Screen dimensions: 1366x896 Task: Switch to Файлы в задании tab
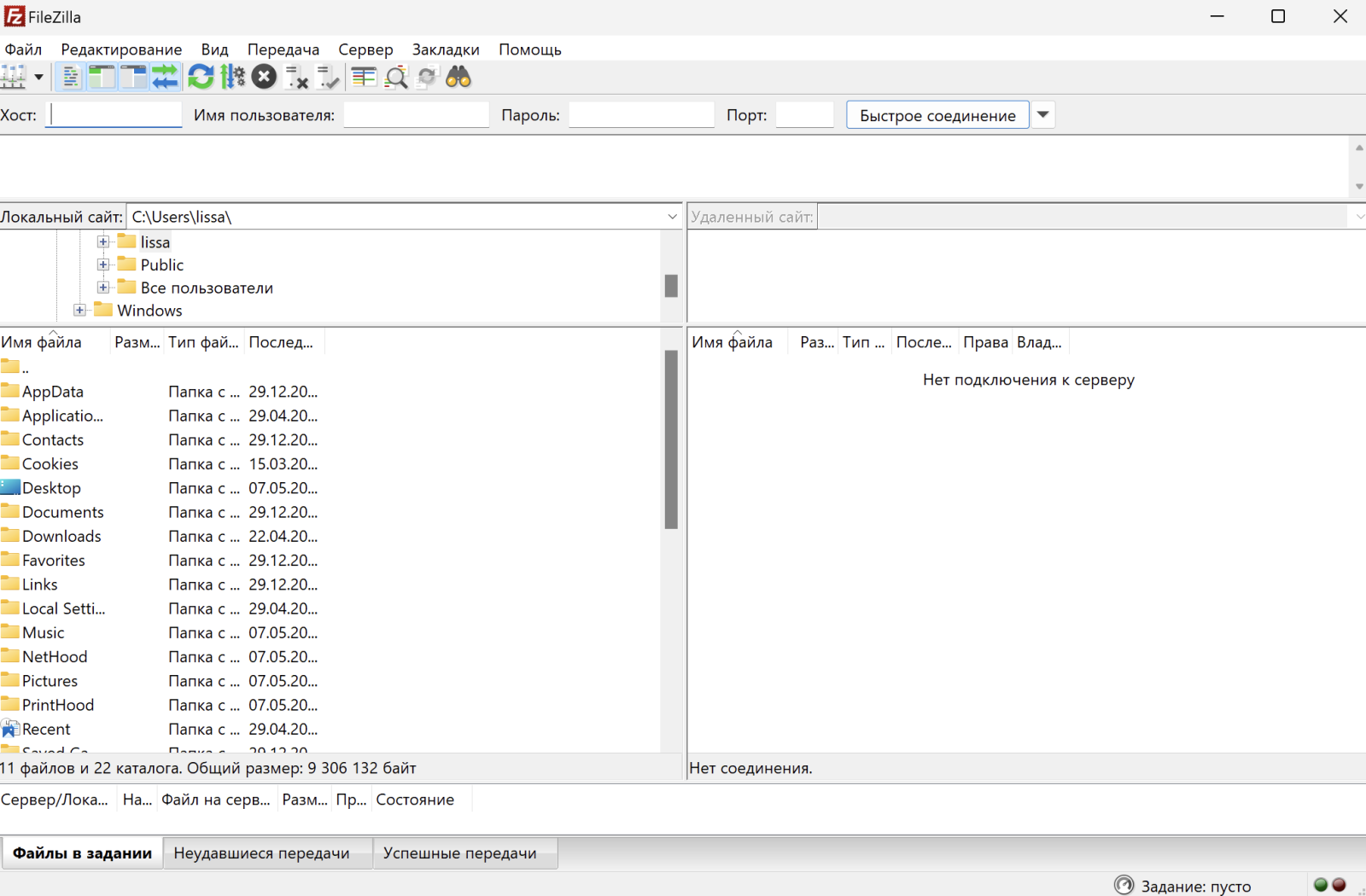tap(82, 853)
